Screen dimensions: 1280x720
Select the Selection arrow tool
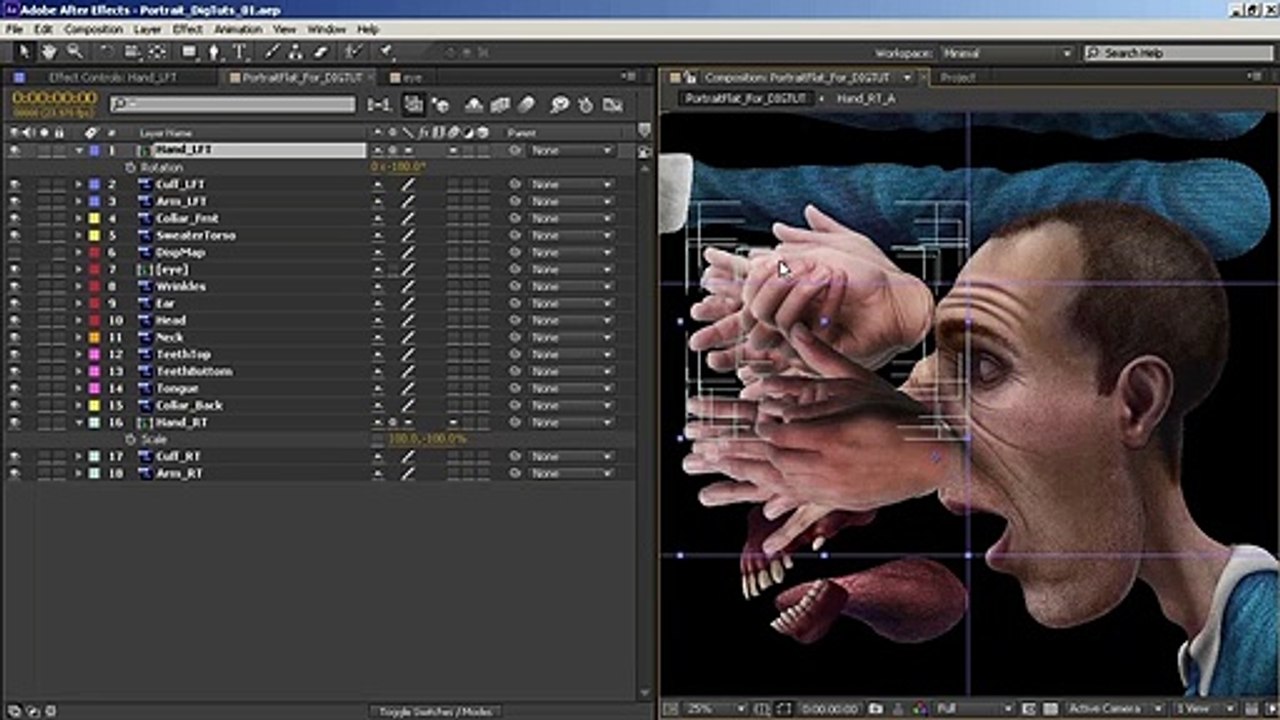click(x=24, y=52)
